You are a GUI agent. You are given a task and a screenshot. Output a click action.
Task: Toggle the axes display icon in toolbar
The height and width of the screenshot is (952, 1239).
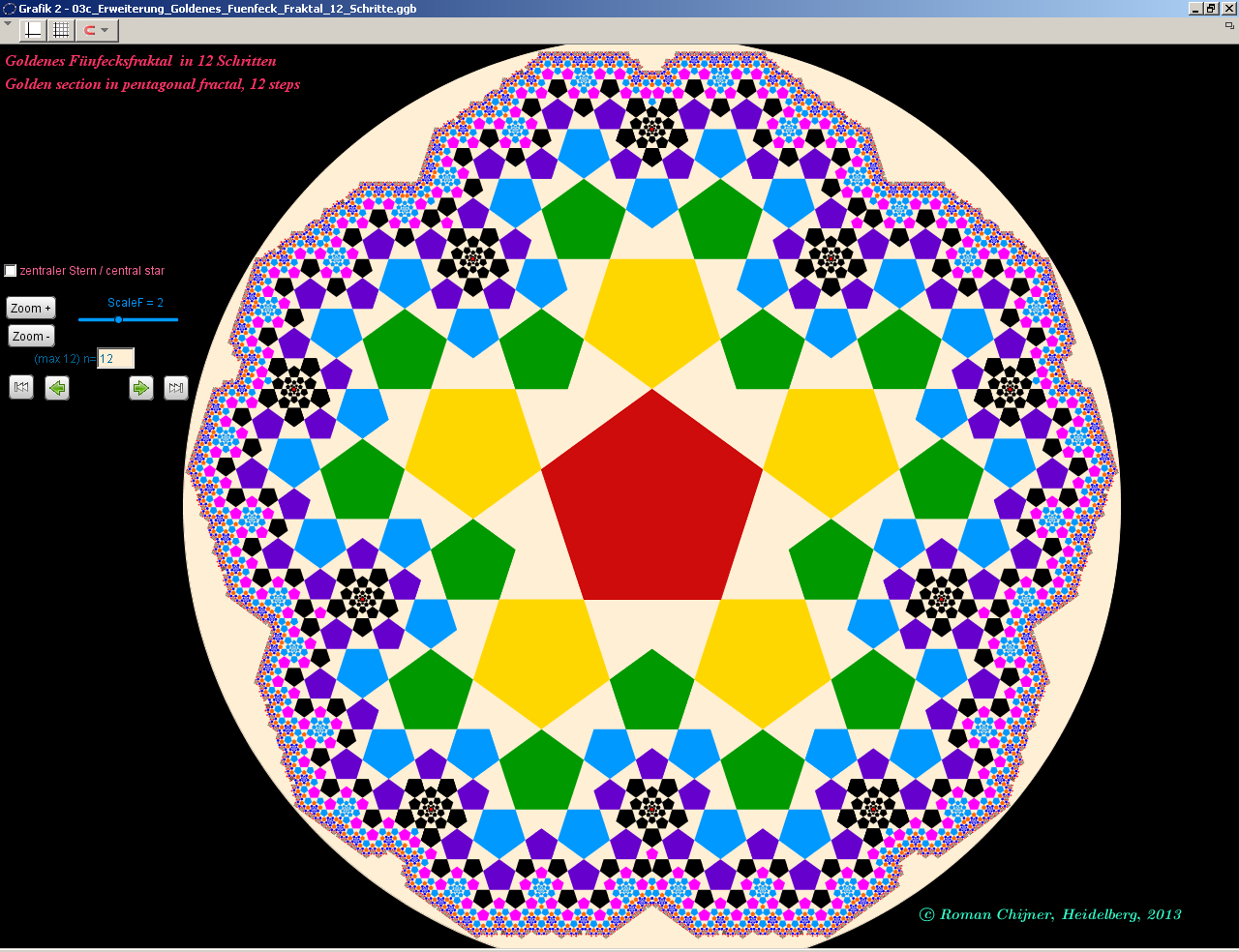point(33,30)
